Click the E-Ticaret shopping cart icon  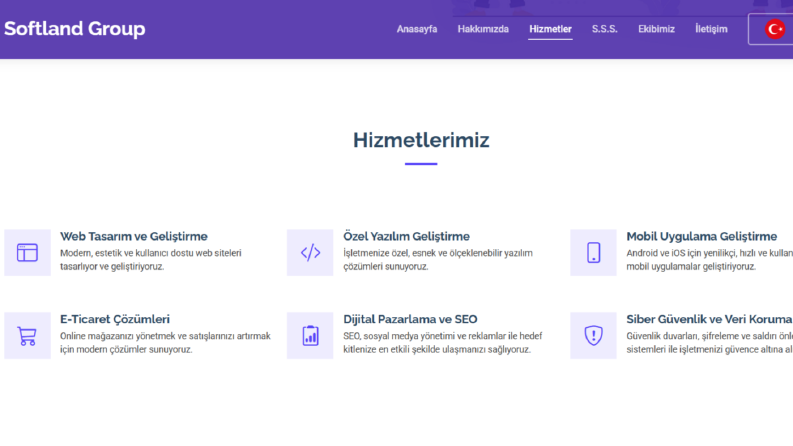(27, 335)
